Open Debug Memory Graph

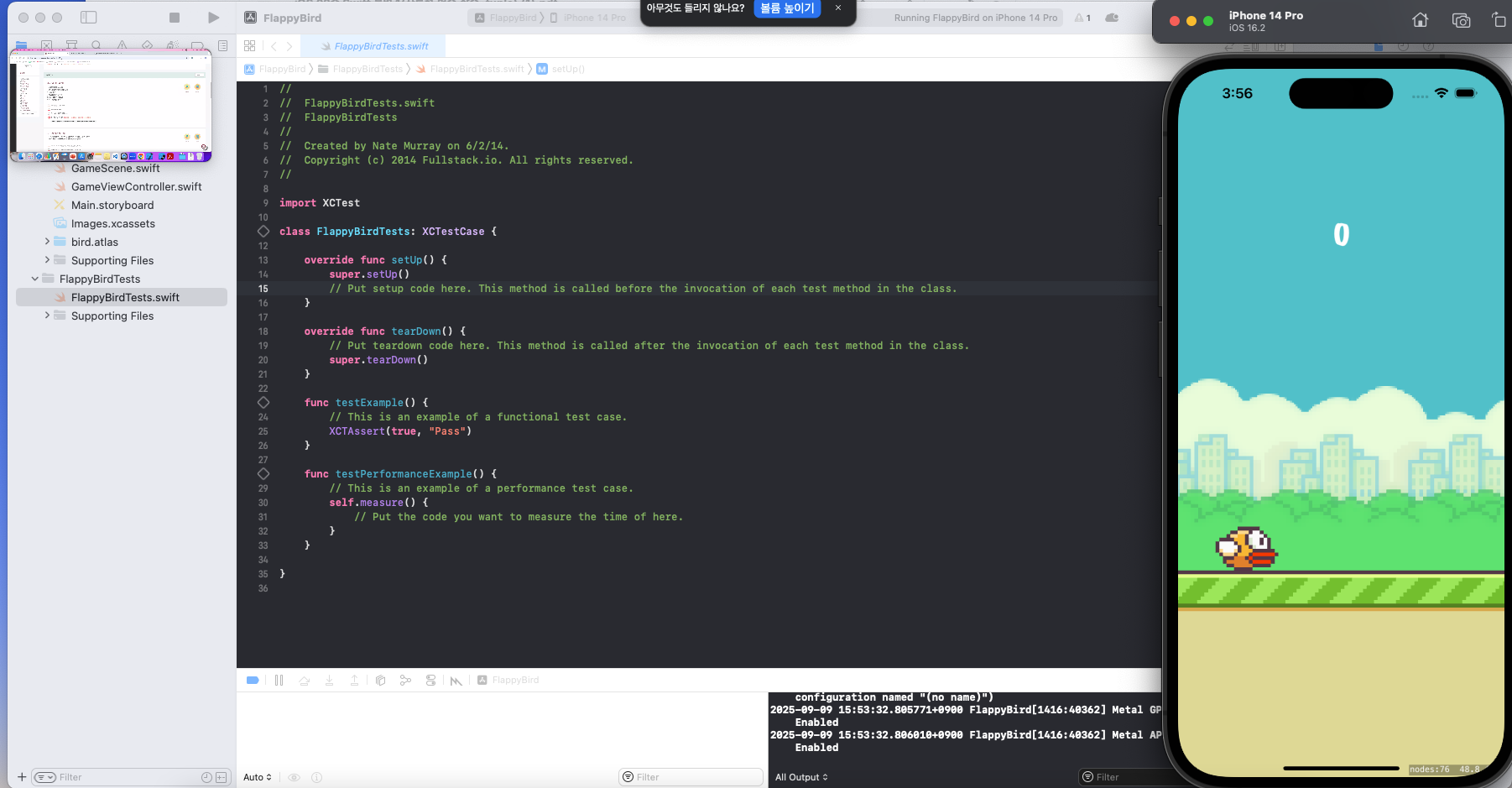pyautogui.click(x=405, y=681)
